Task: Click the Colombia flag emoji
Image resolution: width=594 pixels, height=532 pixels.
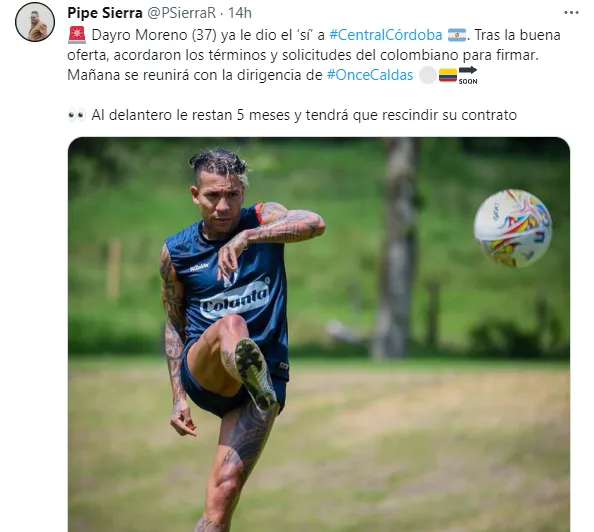Action: (x=448, y=75)
